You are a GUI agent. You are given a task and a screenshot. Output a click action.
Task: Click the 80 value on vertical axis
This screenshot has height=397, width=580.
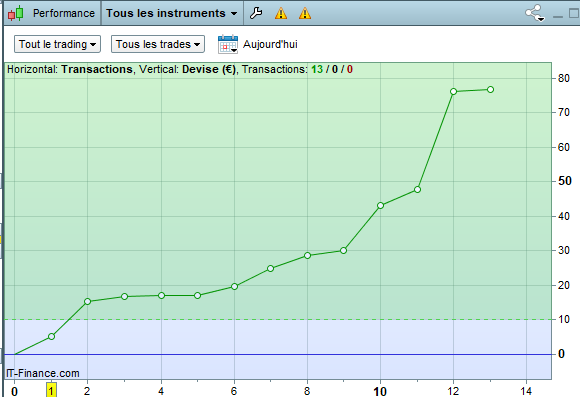(x=564, y=78)
